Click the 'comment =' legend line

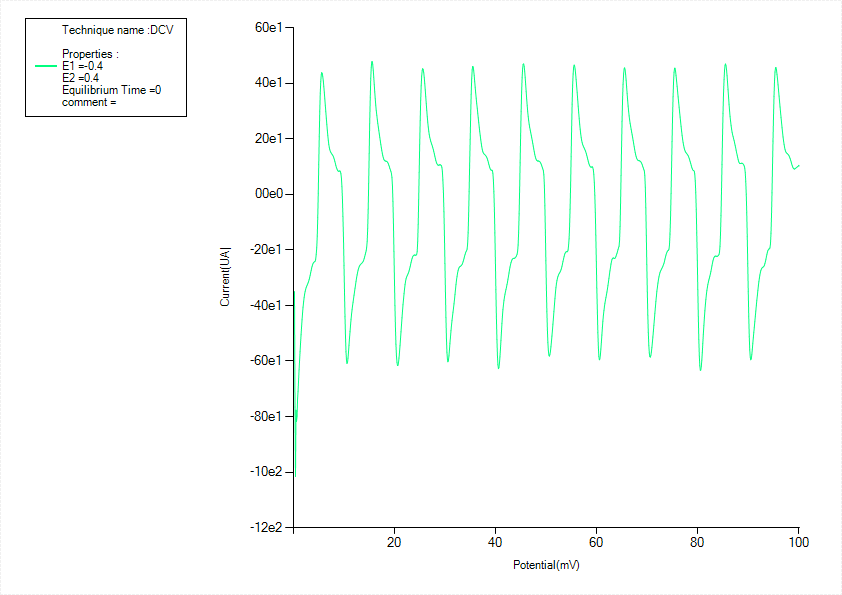[89, 102]
